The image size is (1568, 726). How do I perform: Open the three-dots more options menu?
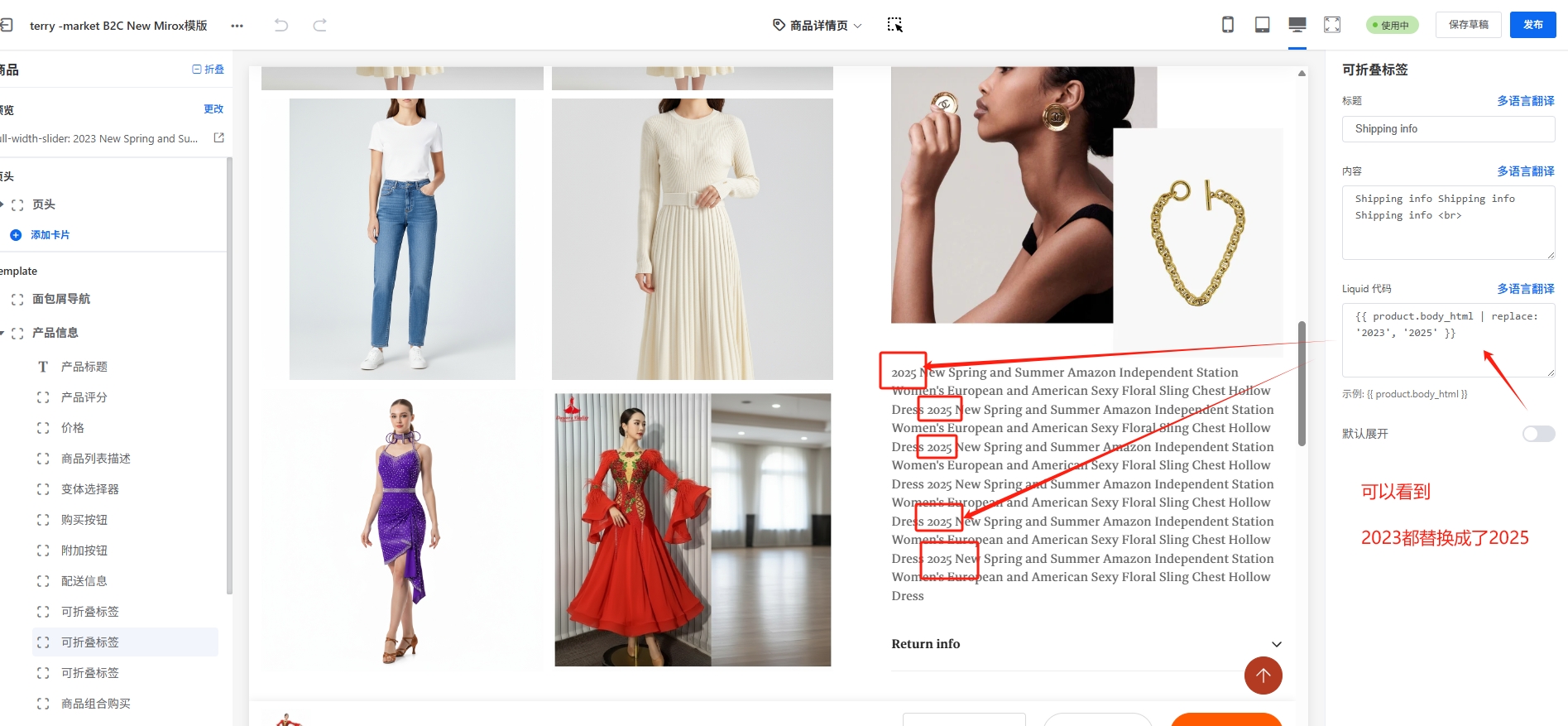(237, 26)
